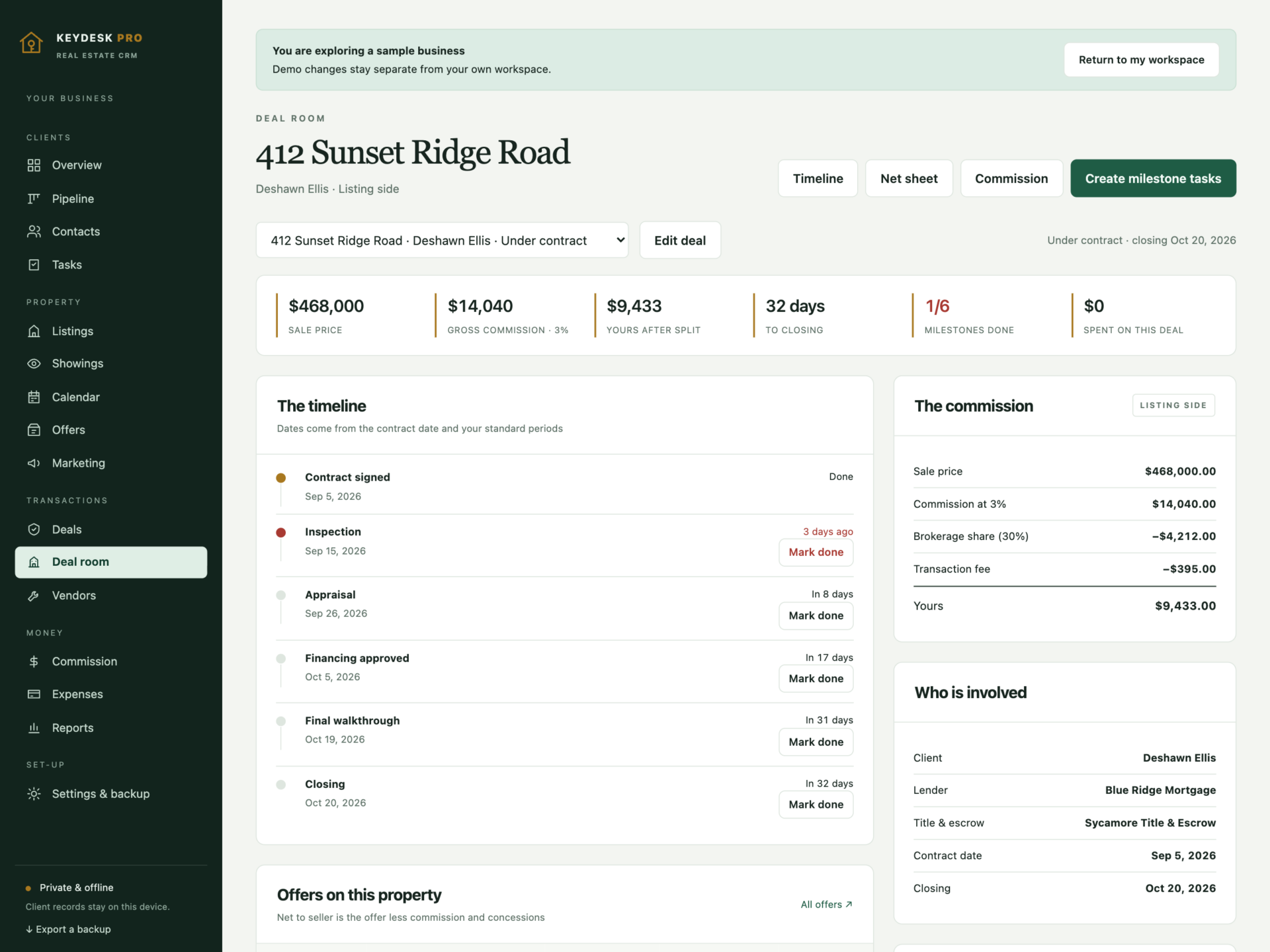Mark the Appraisal milestone done
Viewport: 1270px width, 952px height.
coord(816,615)
